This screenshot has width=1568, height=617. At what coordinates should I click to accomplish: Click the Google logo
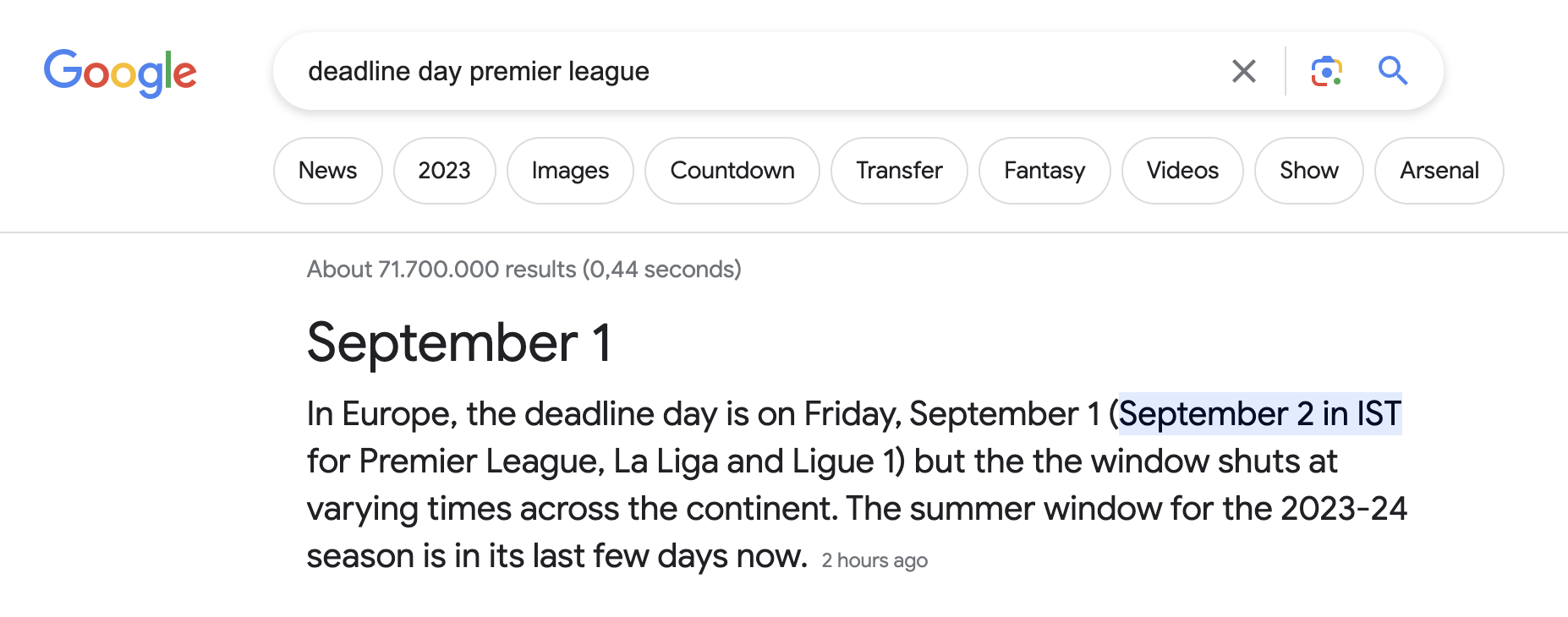coord(120,73)
